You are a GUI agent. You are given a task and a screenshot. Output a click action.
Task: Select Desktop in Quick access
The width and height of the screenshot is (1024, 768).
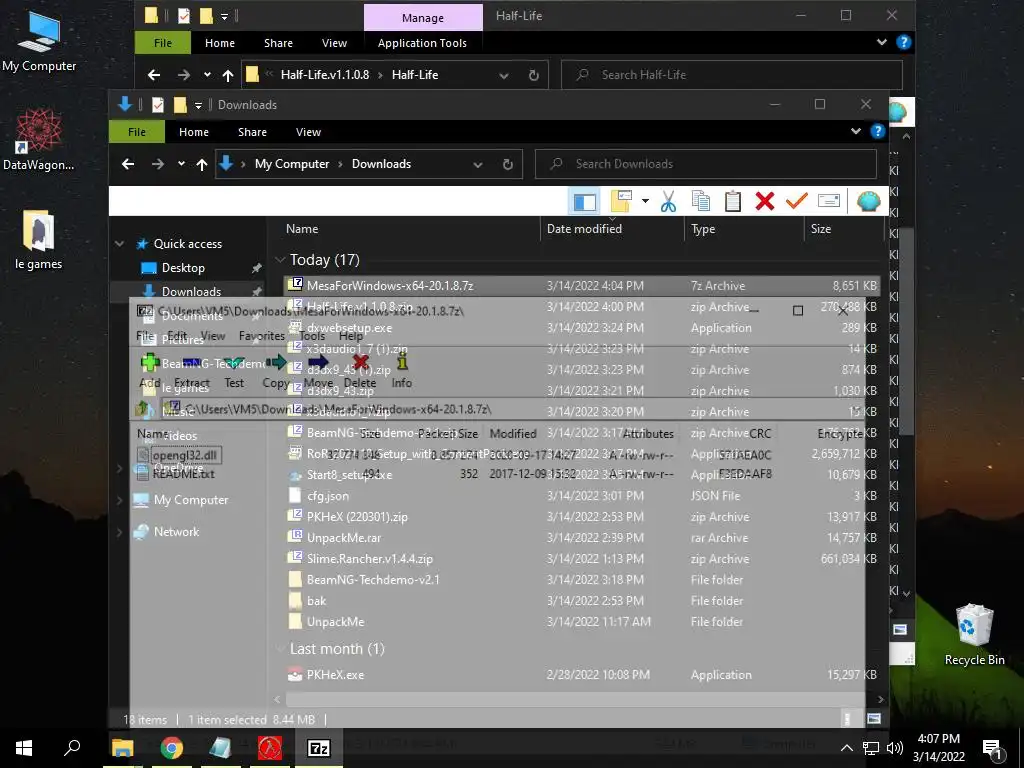tap(183, 268)
